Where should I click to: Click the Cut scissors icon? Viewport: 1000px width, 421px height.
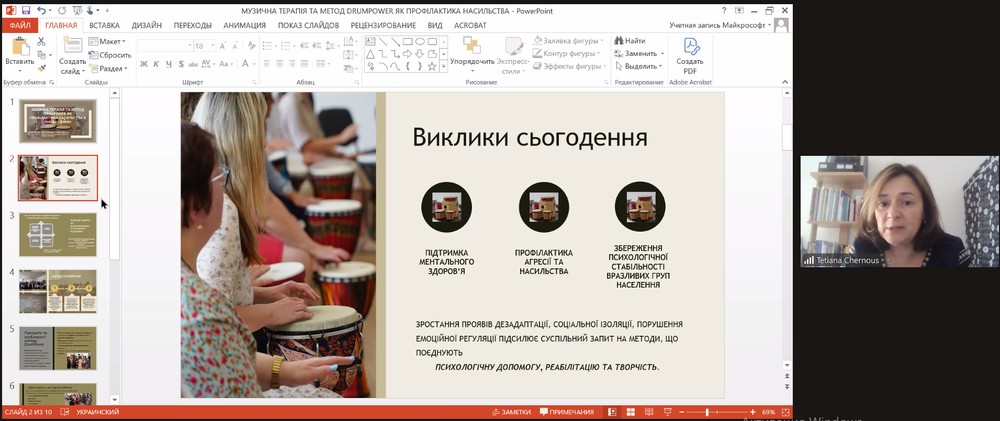tap(42, 41)
